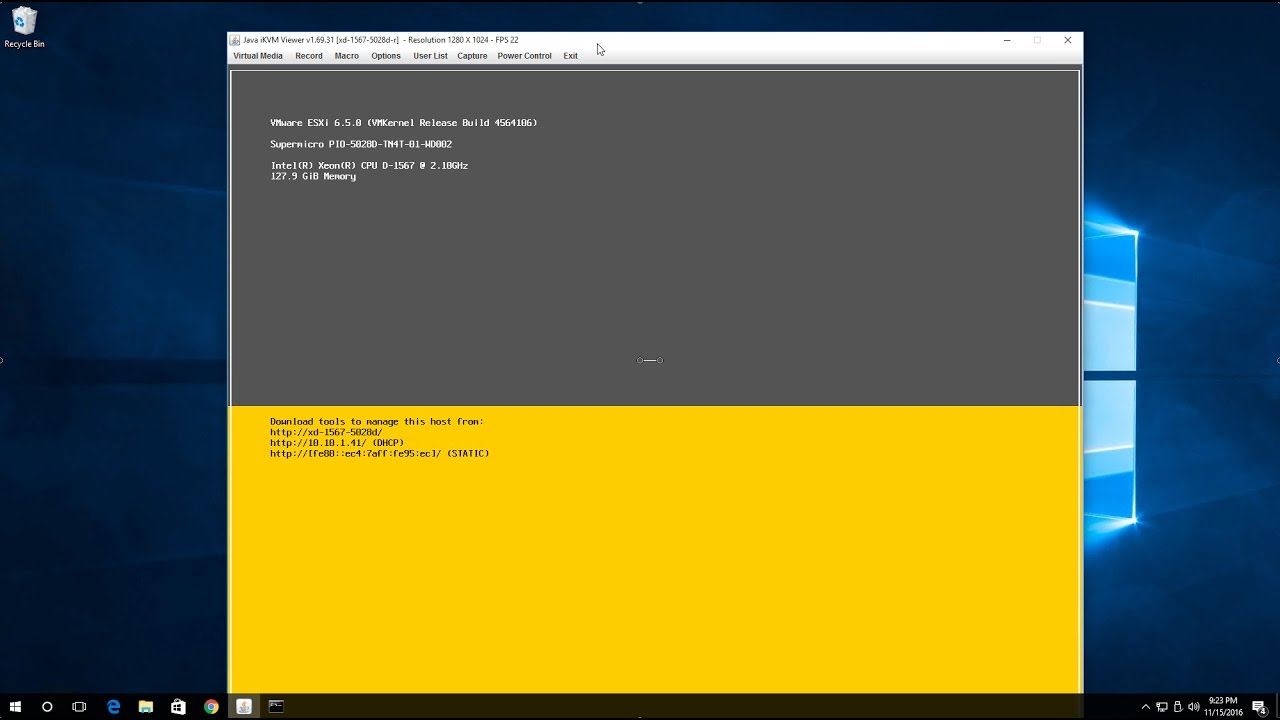Click the fe80 IPv6 (STATIC) address line
1280x720 pixels.
(380, 454)
